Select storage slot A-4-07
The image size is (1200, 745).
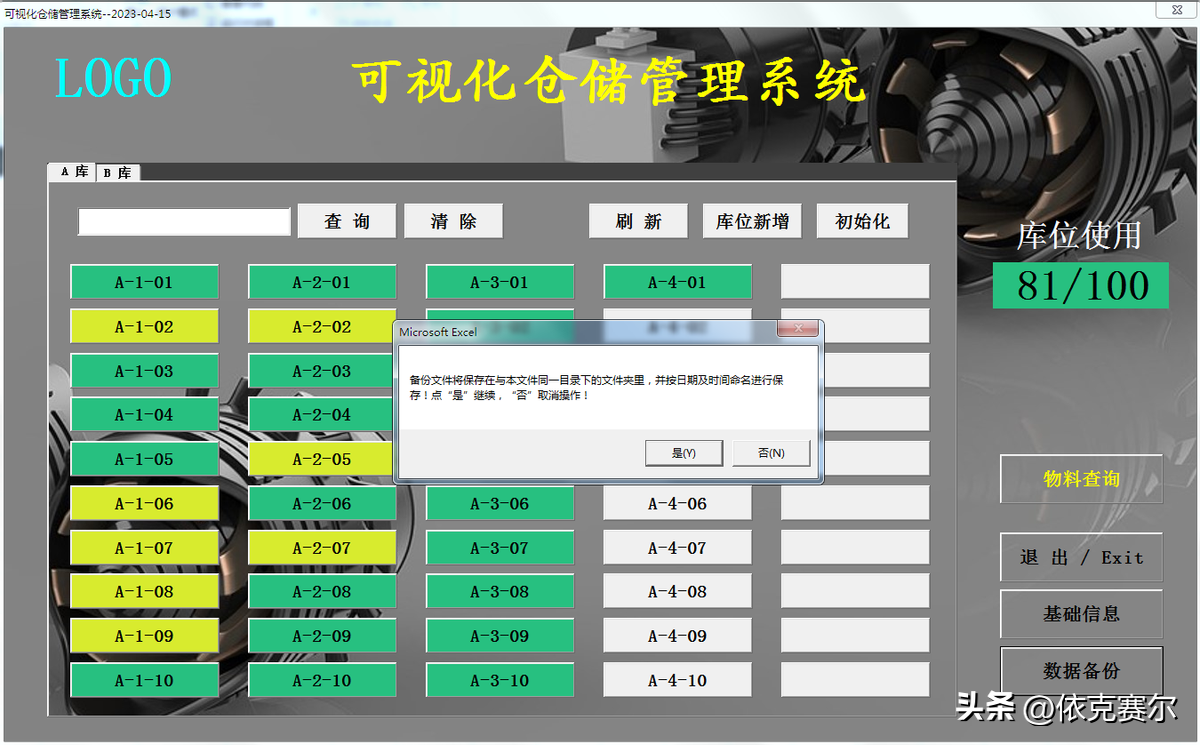tap(677, 547)
